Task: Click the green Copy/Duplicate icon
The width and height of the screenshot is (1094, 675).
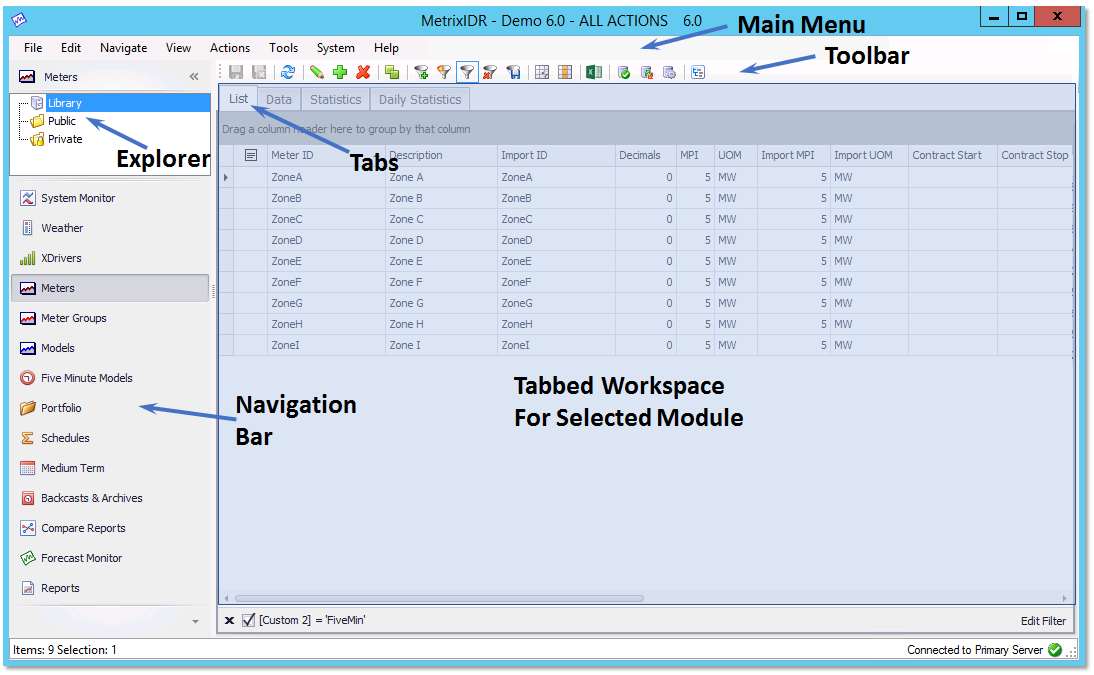Action: pyautogui.click(x=392, y=72)
